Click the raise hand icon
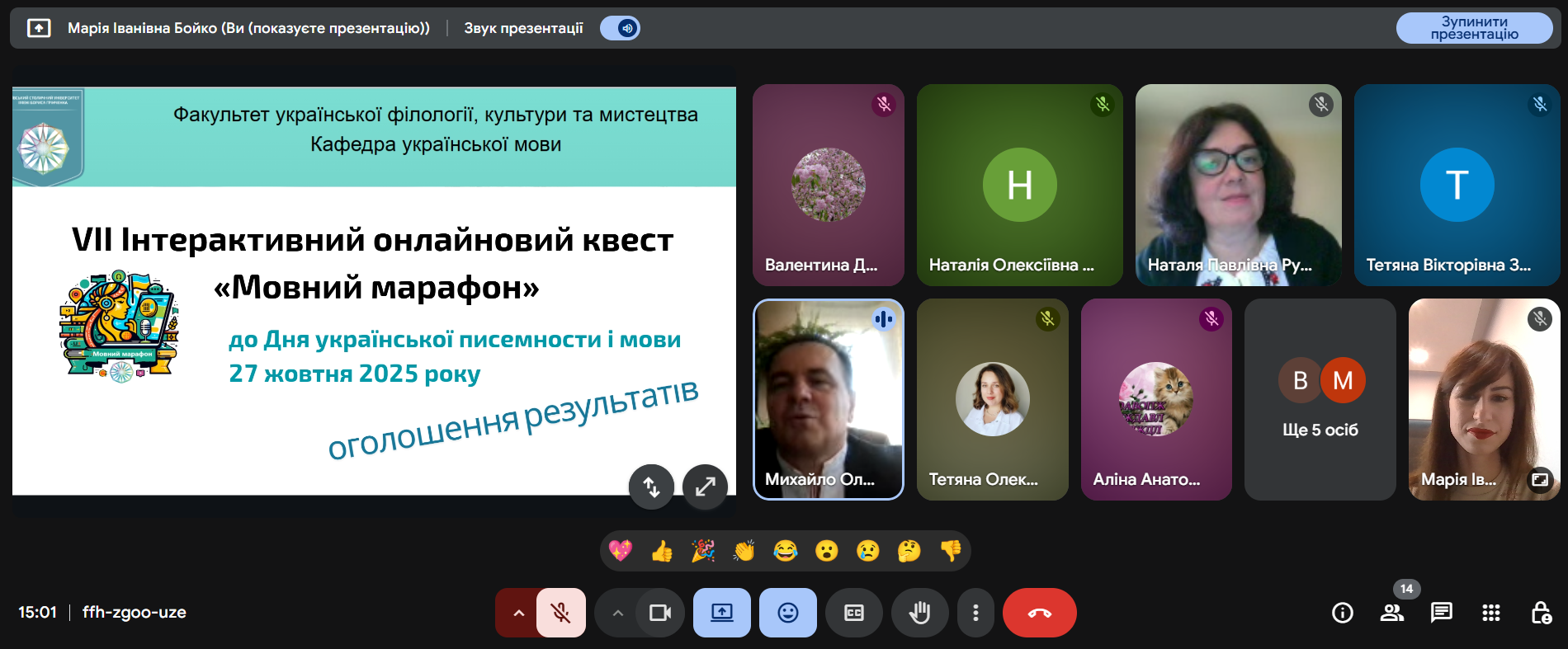Viewport: 1568px width, 649px height. point(919,613)
